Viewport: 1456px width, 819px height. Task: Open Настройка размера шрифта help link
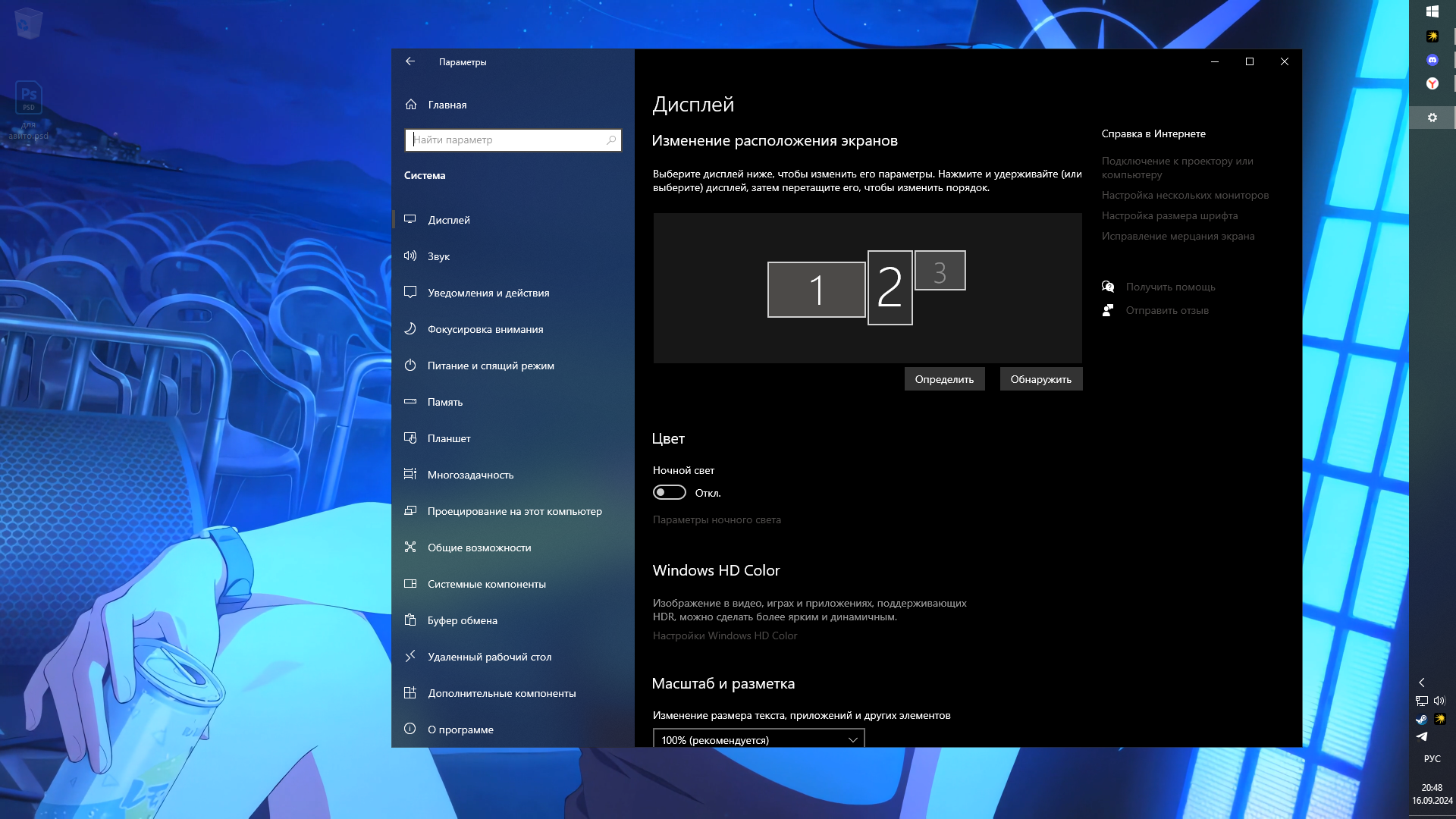[1169, 216]
